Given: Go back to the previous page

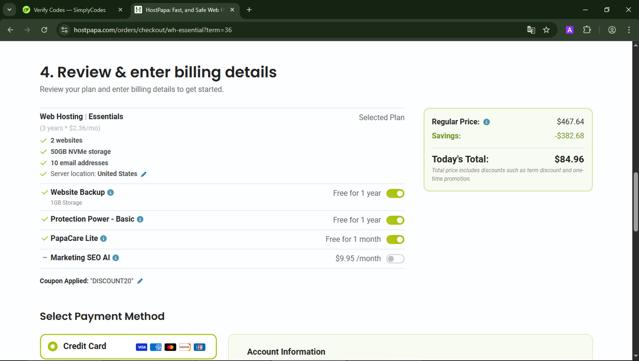Looking at the screenshot, I should [x=11, y=30].
